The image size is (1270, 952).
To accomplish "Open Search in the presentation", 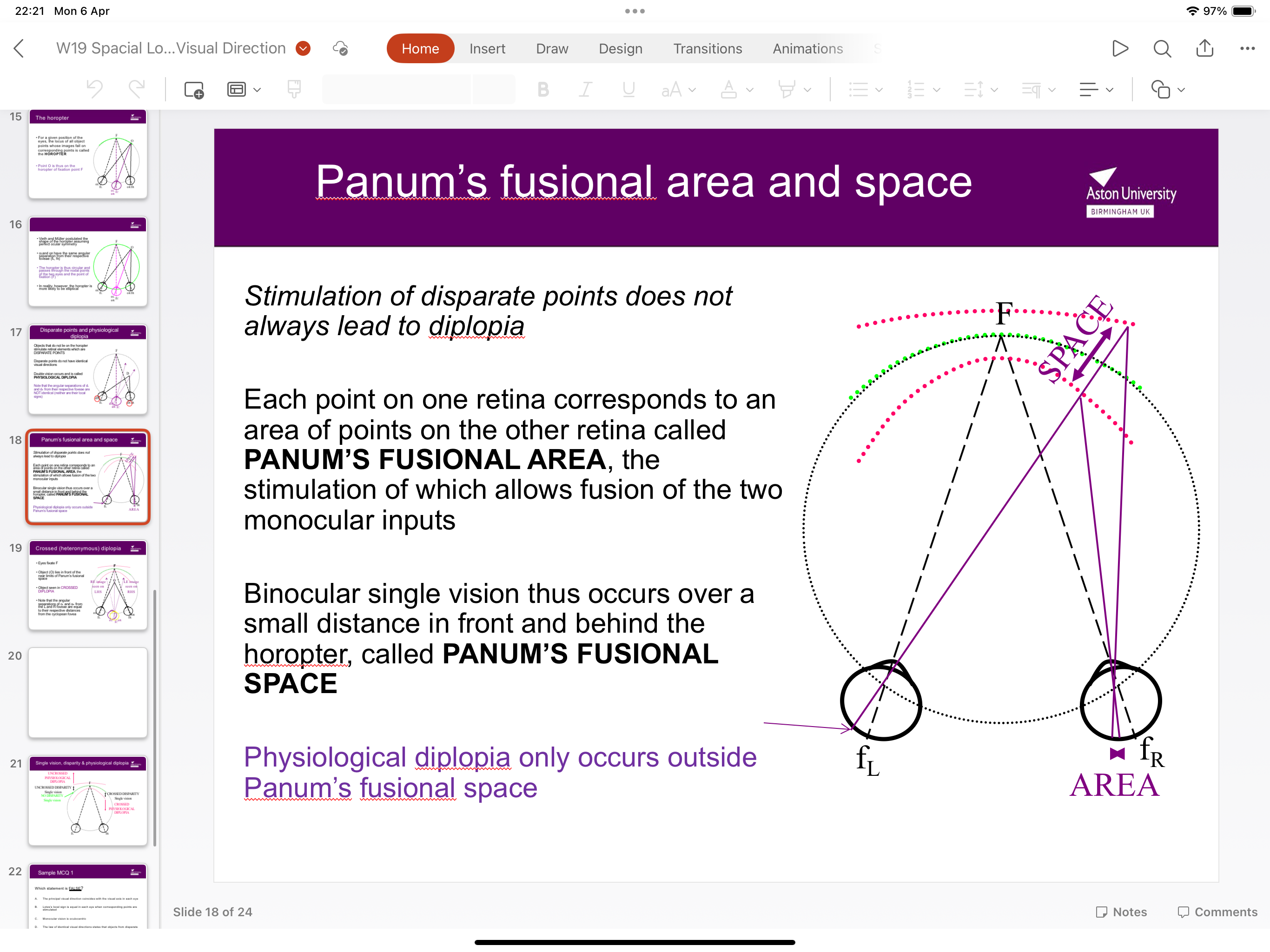I will tap(1162, 48).
